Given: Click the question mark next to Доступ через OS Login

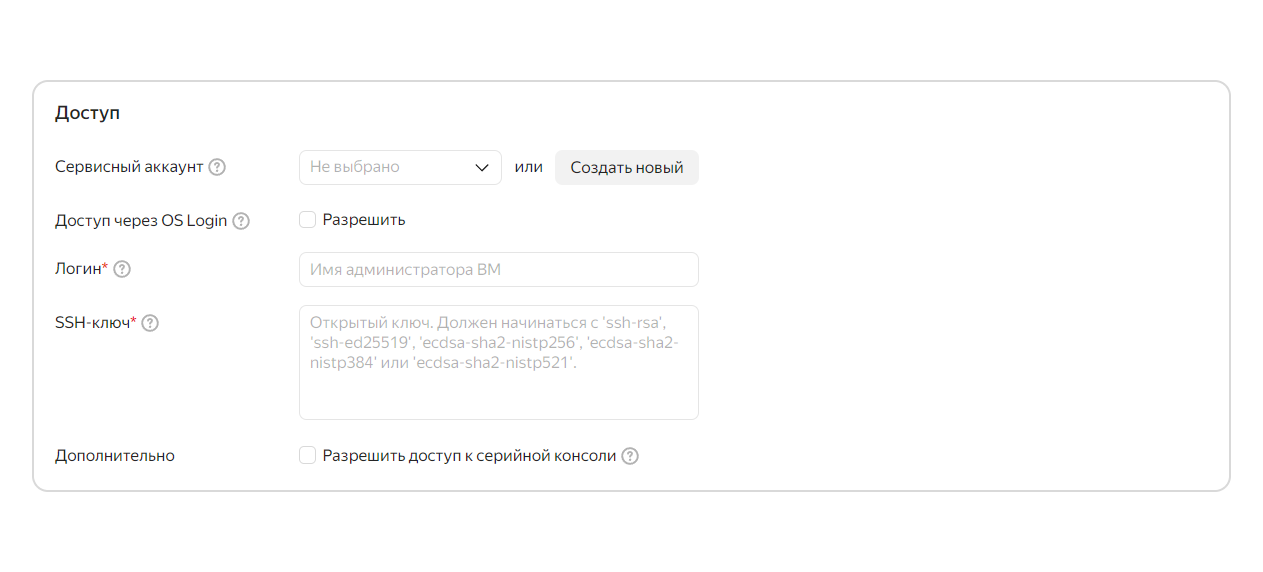Looking at the screenshot, I should pos(241,221).
